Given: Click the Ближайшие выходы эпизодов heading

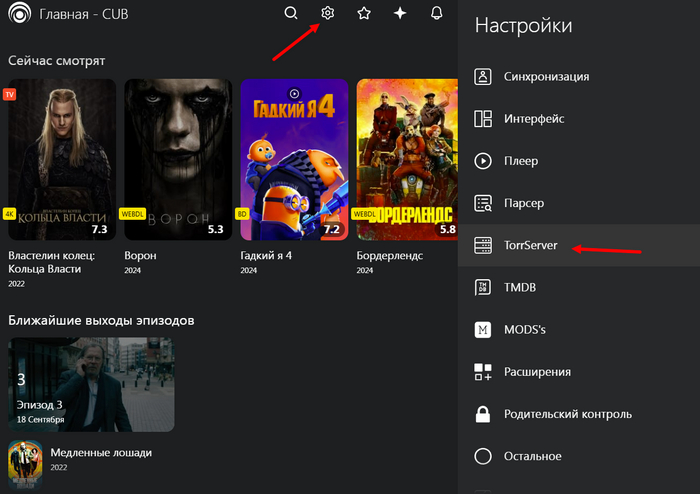Looking at the screenshot, I should click(101, 320).
